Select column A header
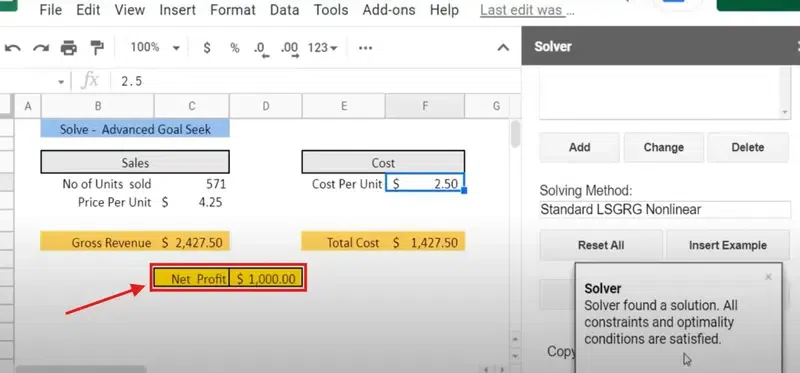The height and width of the screenshot is (373, 800). [x=28, y=106]
